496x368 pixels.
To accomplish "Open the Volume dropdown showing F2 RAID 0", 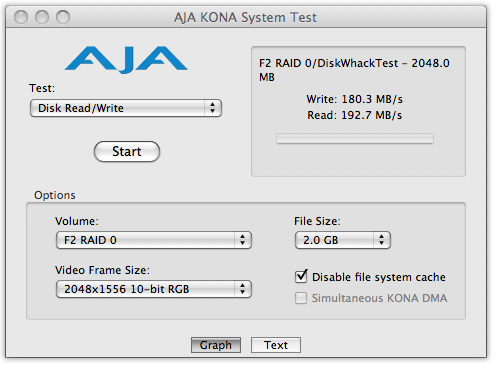I will pyautogui.click(x=154, y=240).
